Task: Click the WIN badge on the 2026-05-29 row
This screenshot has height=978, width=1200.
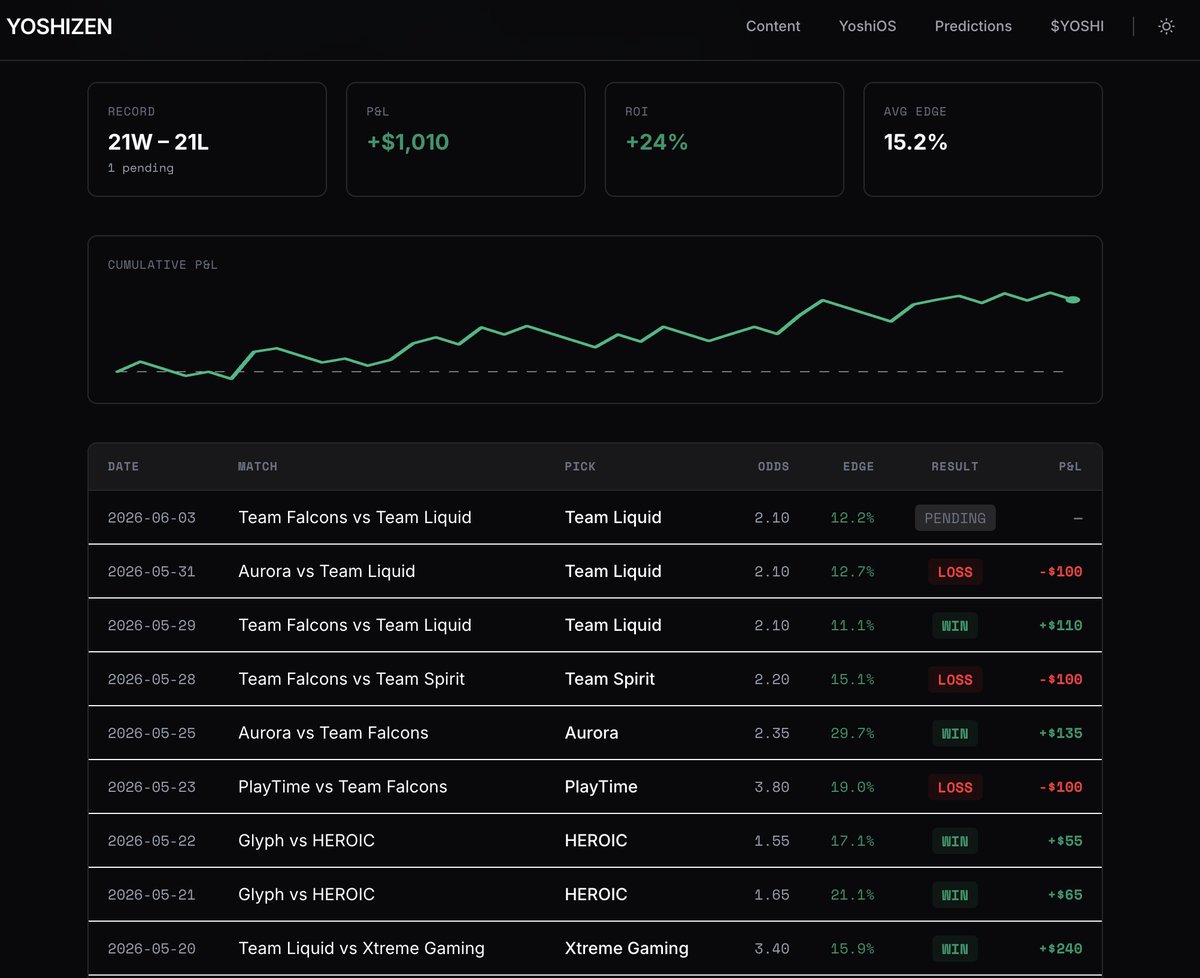Action: (955, 626)
